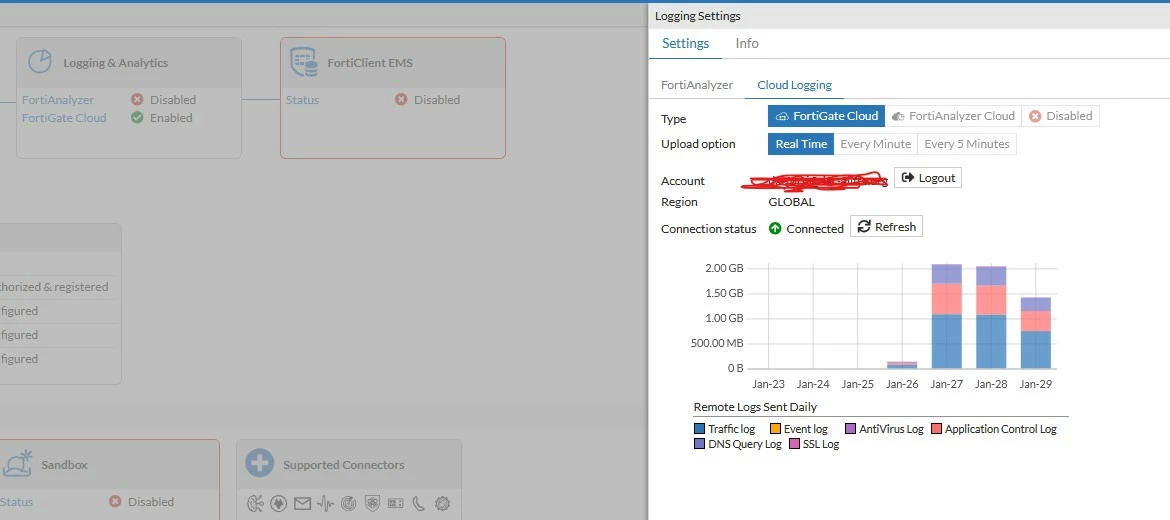Click the FortiClient EMS card title
1170x520 pixels.
[370, 63]
